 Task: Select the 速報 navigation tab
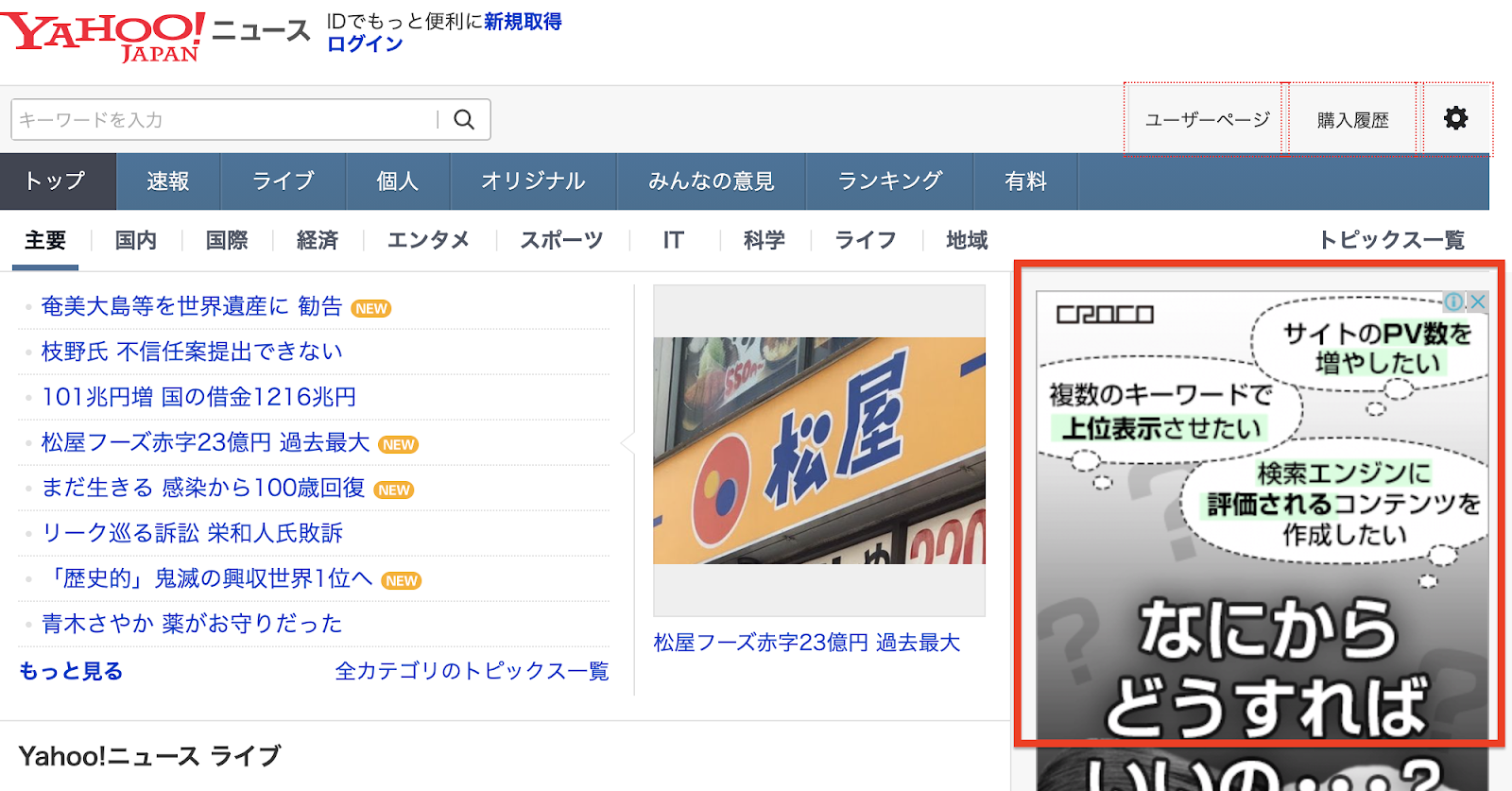click(x=168, y=181)
